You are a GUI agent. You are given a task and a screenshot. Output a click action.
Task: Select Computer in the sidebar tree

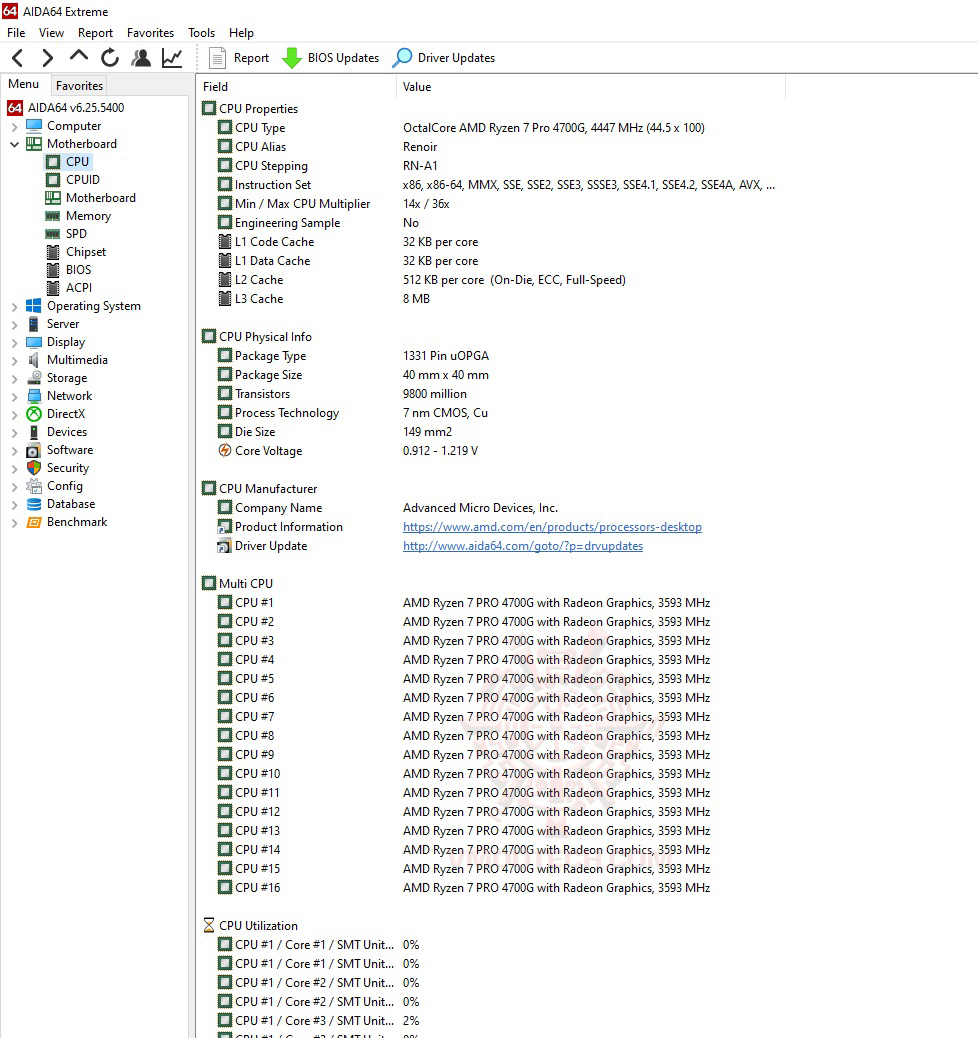[64, 126]
